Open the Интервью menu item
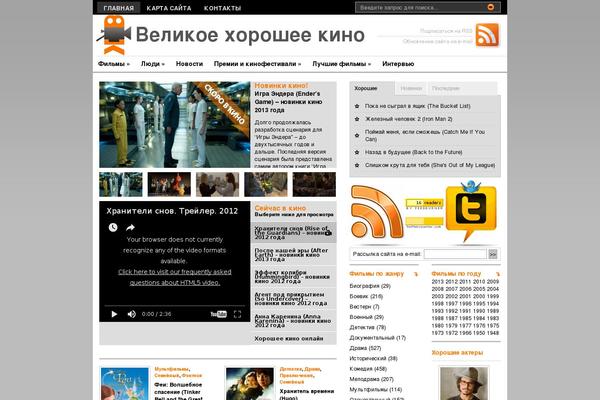 pyautogui.click(x=398, y=64)
